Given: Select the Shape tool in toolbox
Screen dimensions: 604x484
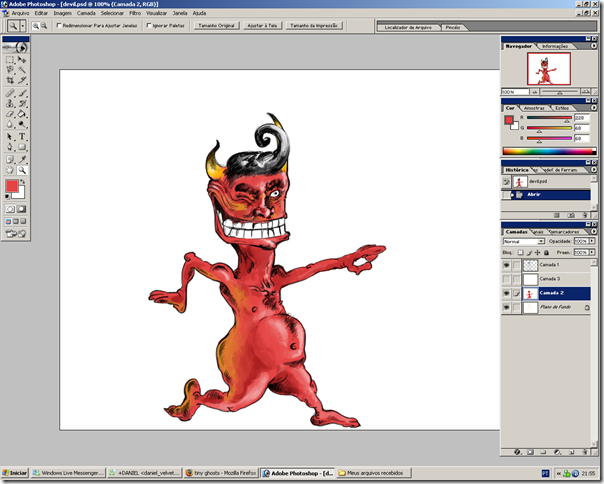Looking at the screenshot, I should tap(22, 147).
